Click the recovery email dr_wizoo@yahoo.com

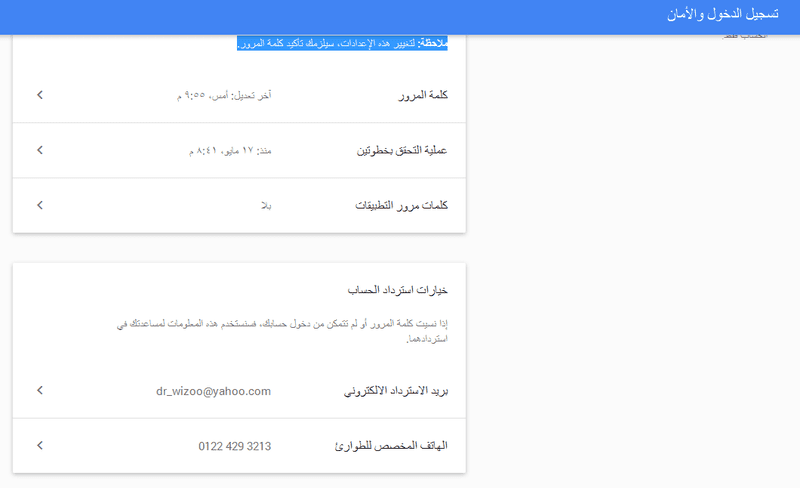point(213,391)
